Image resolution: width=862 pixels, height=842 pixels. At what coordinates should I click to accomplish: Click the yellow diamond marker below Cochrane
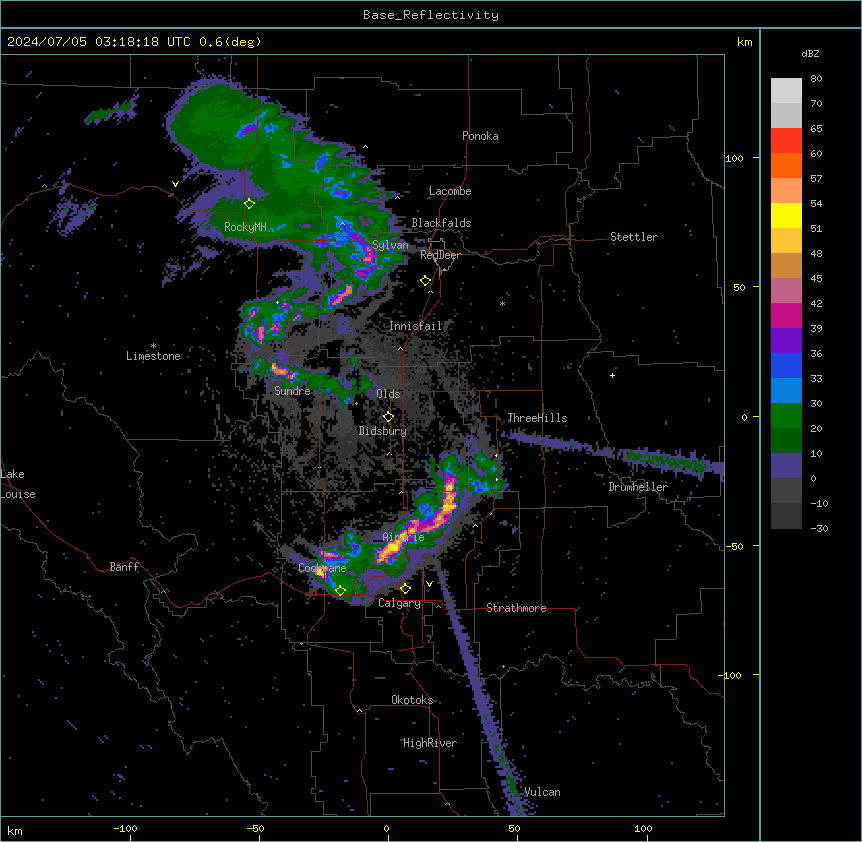pos(340,591)
